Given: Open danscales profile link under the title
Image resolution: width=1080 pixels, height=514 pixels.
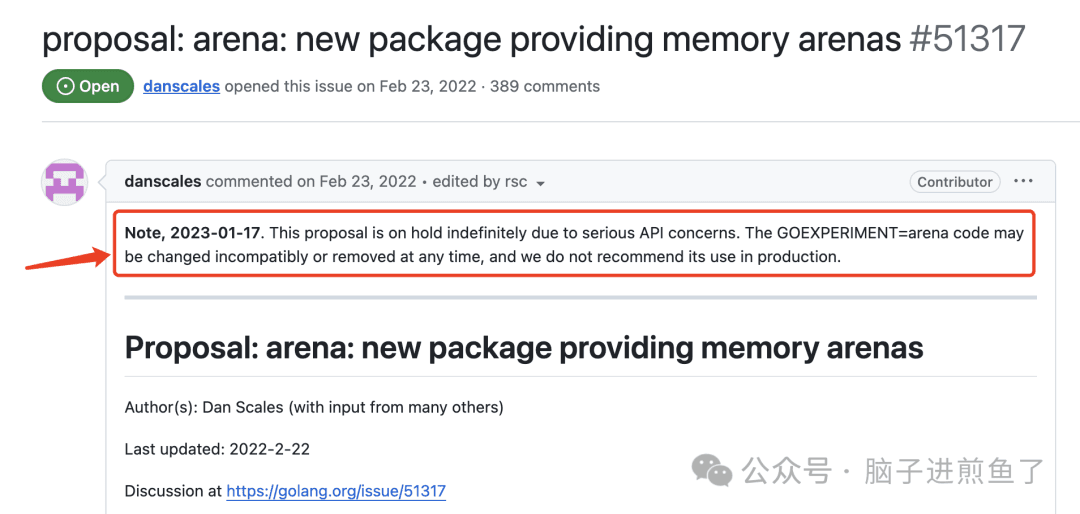Looking at the screenshot, I should point(182,87).
